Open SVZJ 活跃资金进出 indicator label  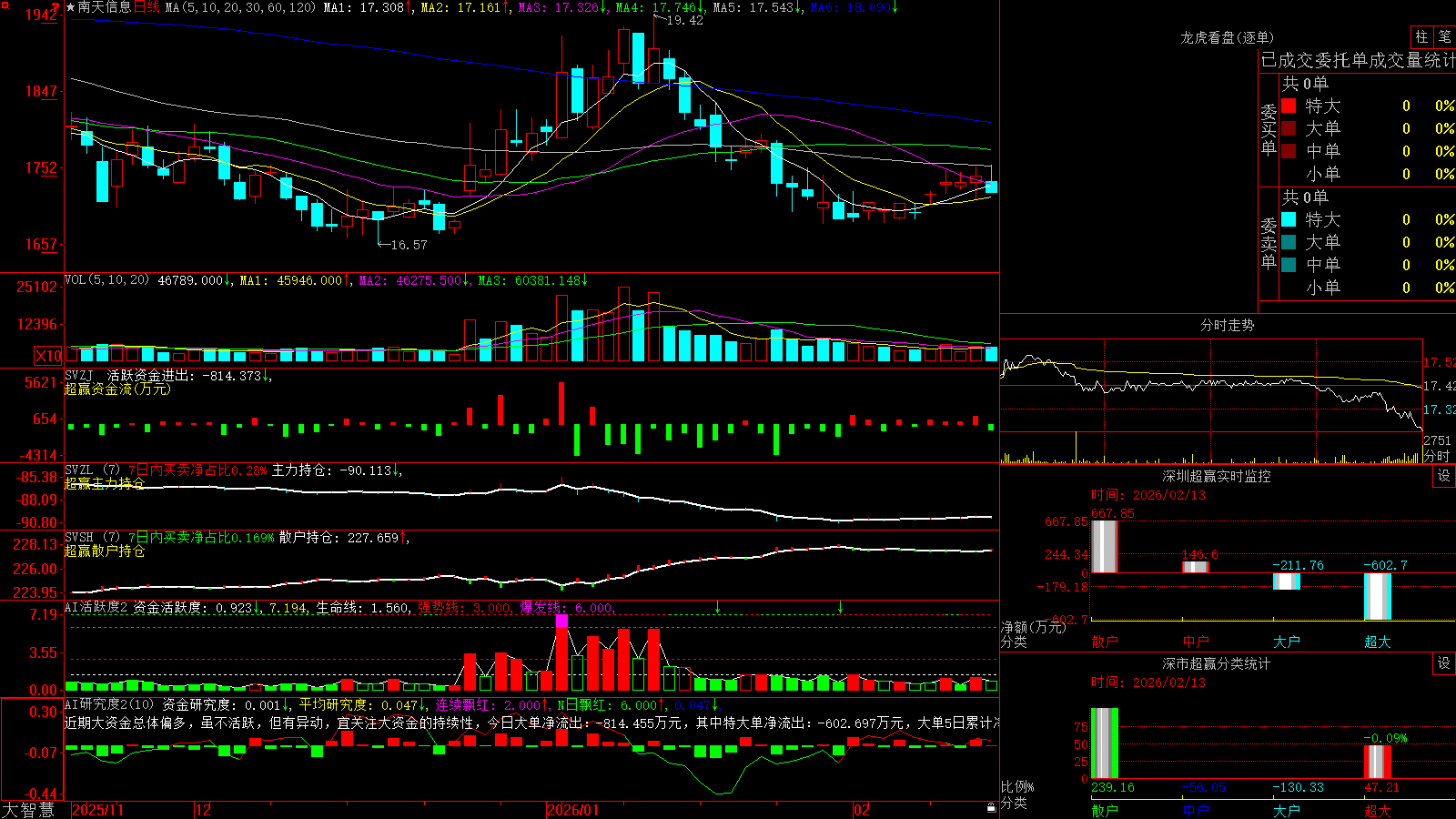(x=127, y=375)
